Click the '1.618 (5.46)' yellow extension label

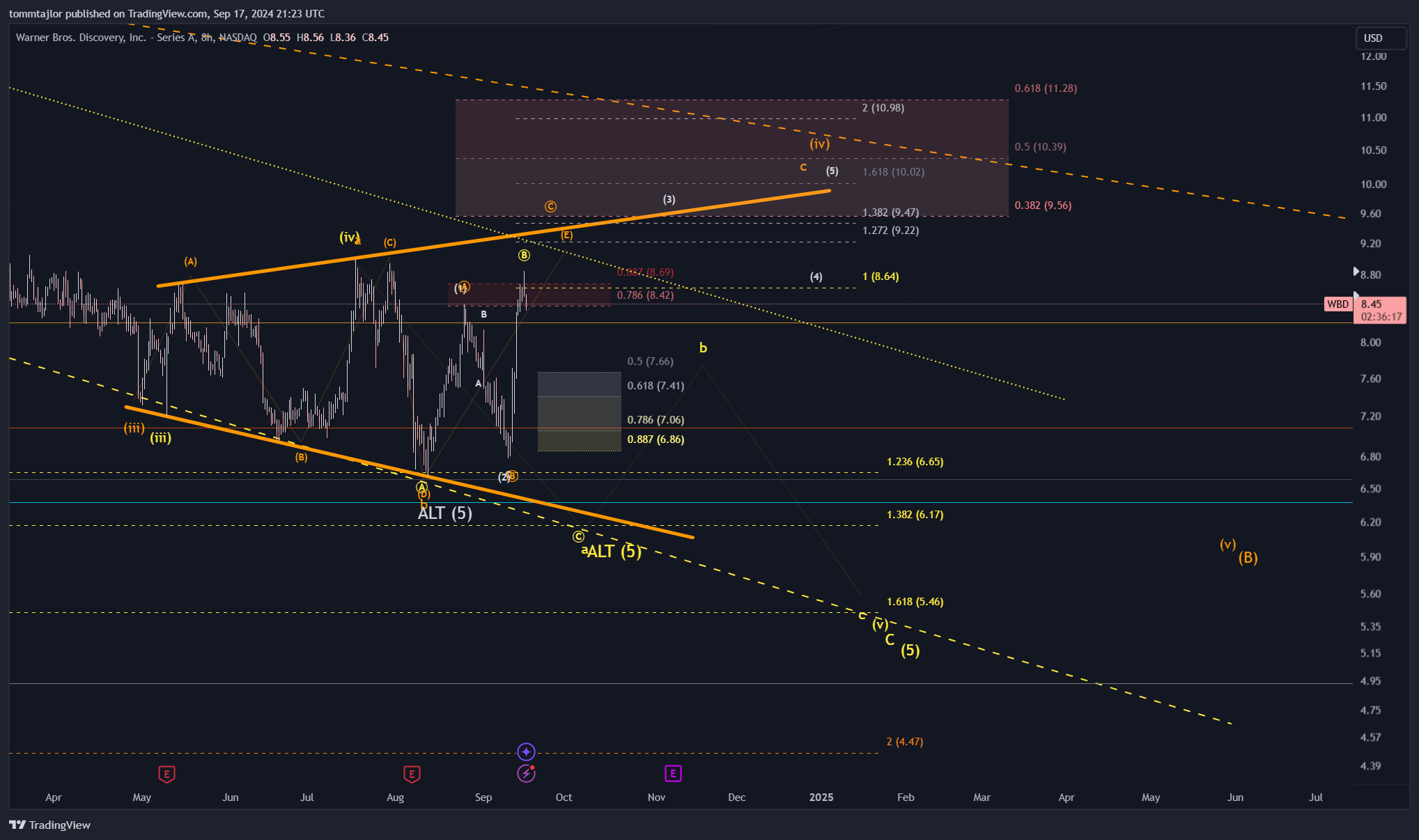(x=915, y=602)
